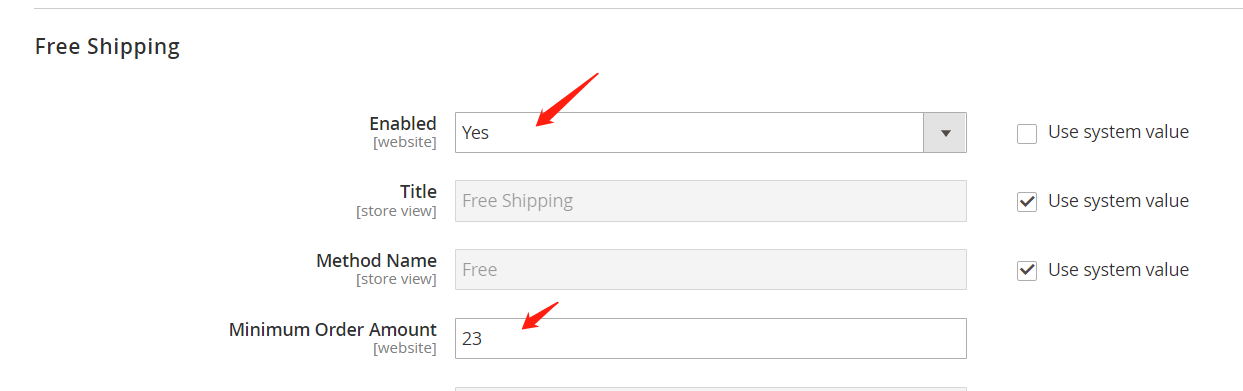Click the Minimum Order Amount field
This screenshot has width=1243, height=391.
[x=710, y=338]
